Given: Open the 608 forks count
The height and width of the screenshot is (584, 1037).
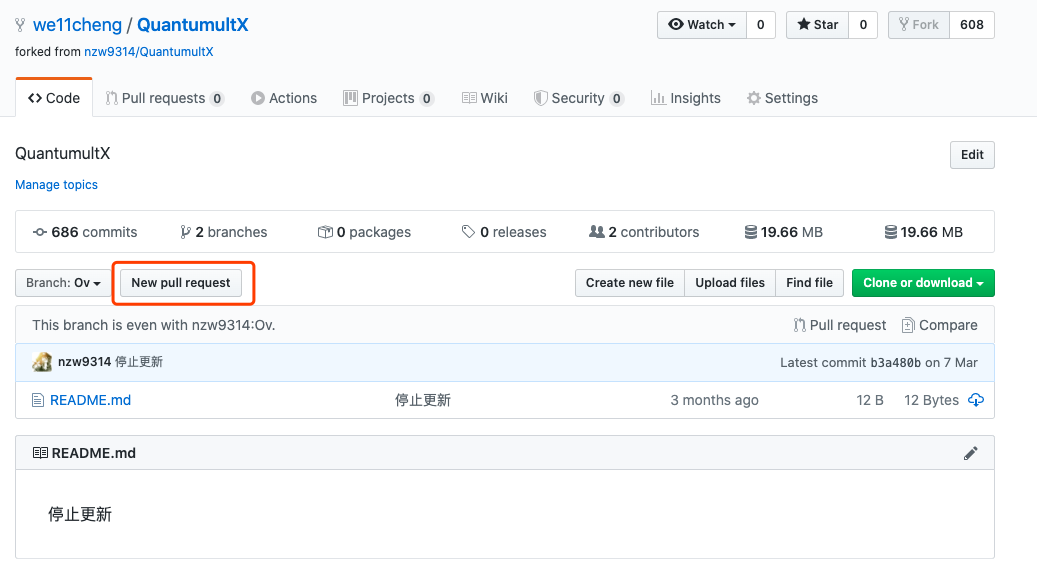Looking at the screenshot, I should click(x=972, y=24).
